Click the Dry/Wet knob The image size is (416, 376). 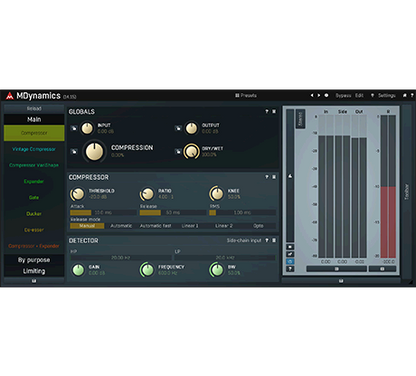click(x=191, y=152)
